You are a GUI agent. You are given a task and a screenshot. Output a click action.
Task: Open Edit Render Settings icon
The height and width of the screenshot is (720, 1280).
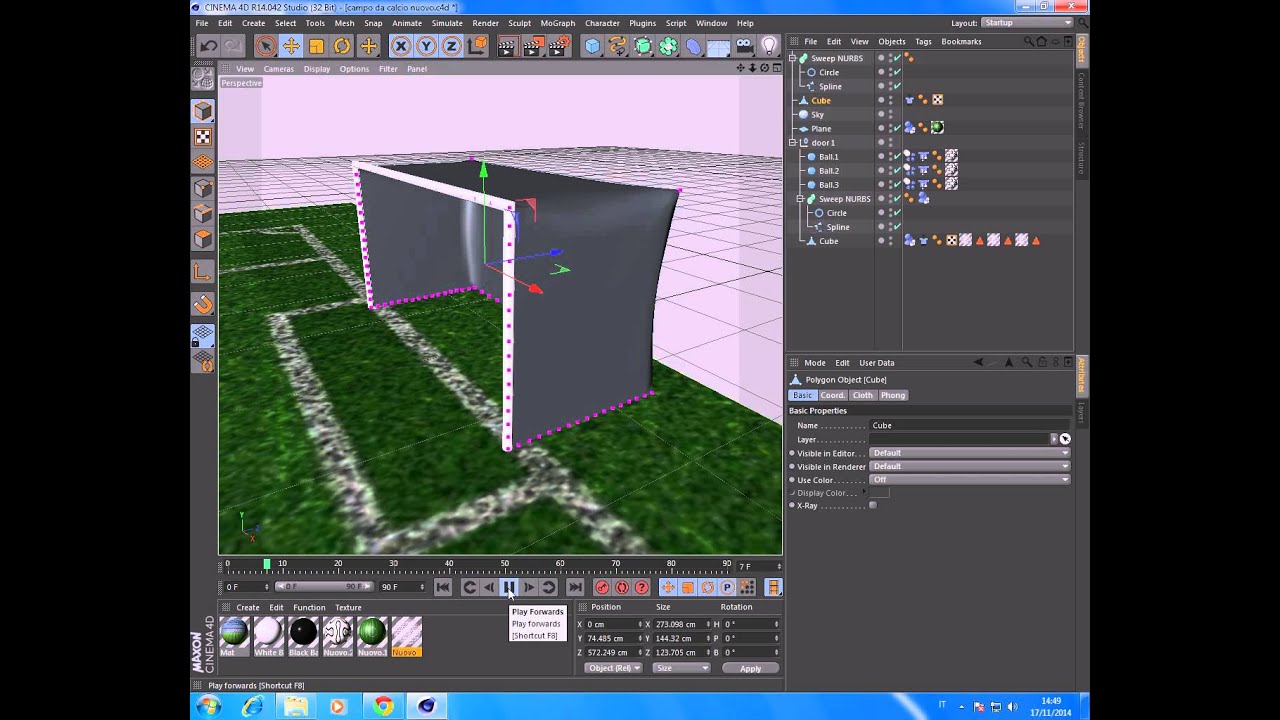[x=559, y=45]
